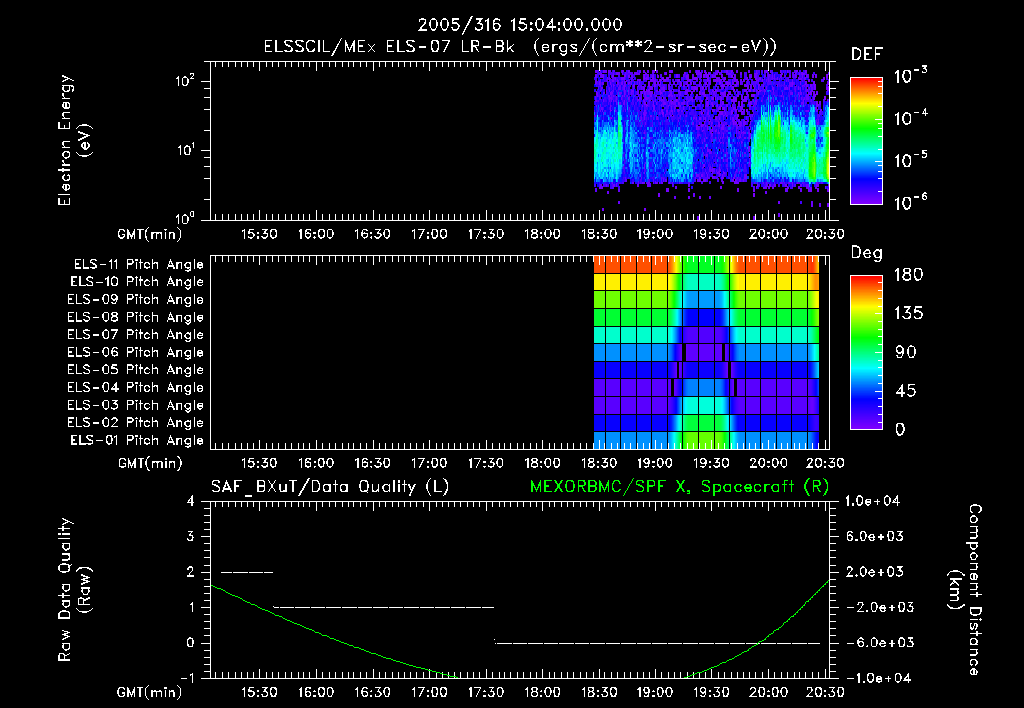Select the Component Distance (km) axis label
Screen dimensions: 1024x708
tap(965, 589)
